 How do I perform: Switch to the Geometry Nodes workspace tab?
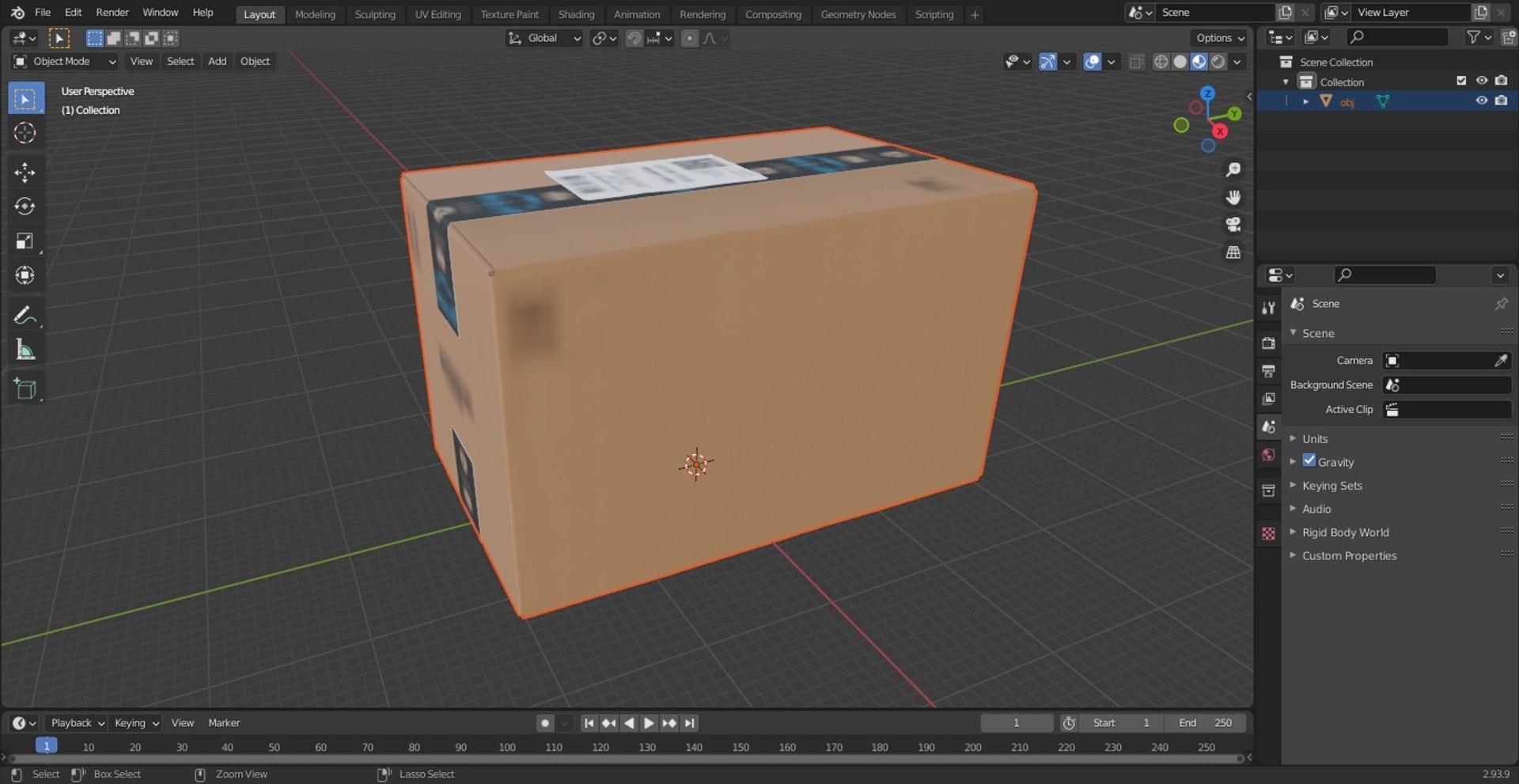tap(858, 14)
